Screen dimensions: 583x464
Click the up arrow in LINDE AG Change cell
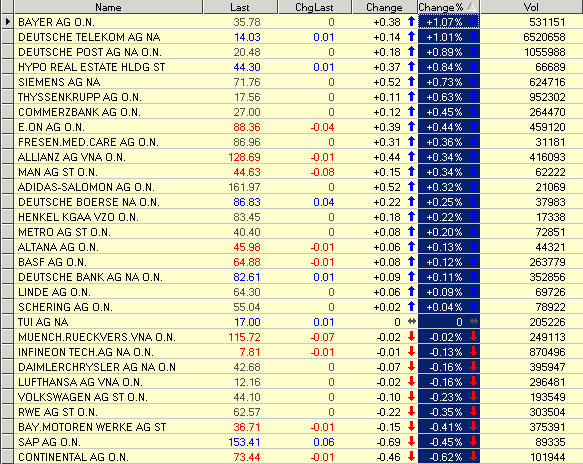(411, 291)
